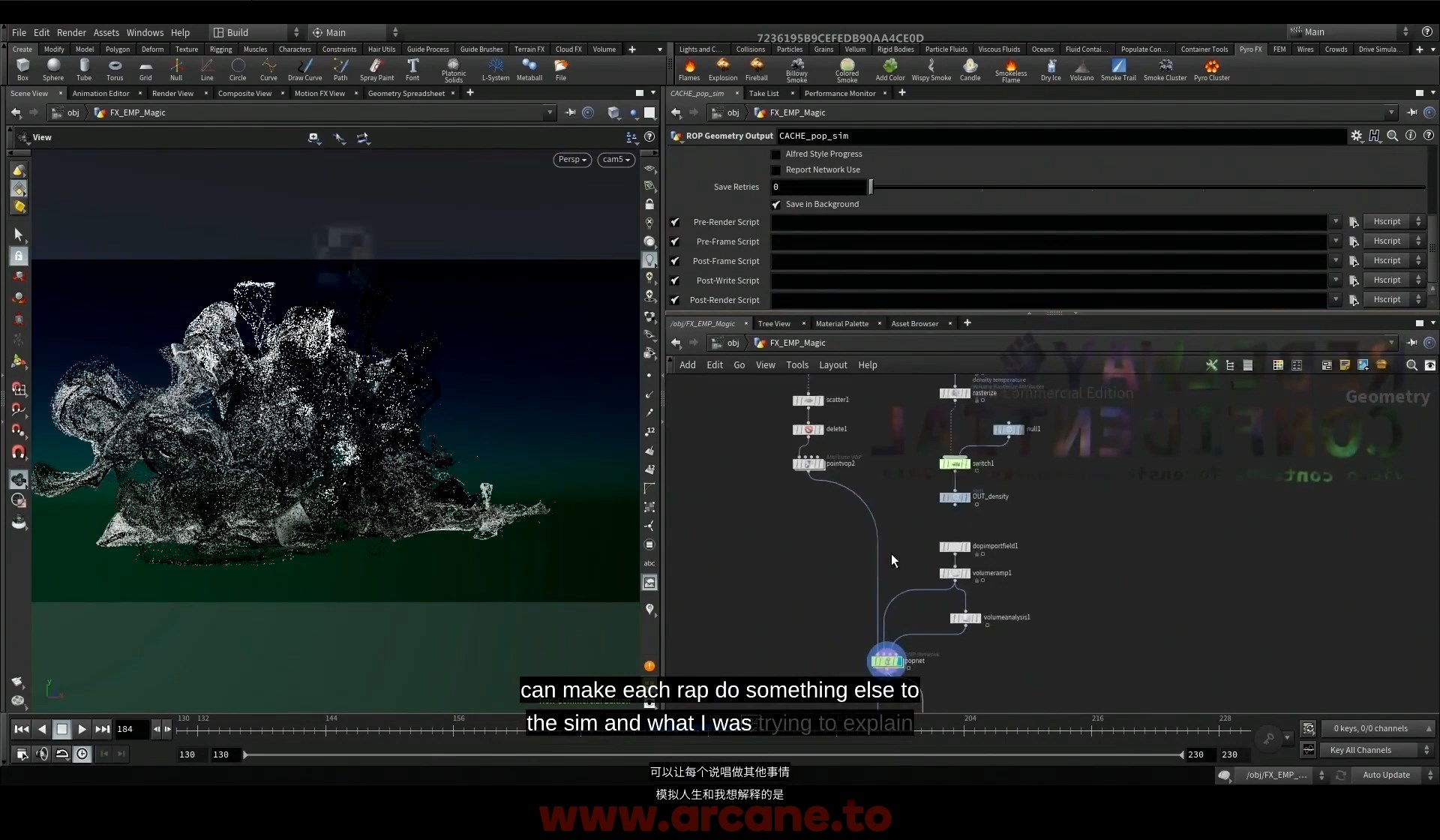Click the network editor search icon
The height and width of the screenshot is (840, 1440).
coord(1411,365)
